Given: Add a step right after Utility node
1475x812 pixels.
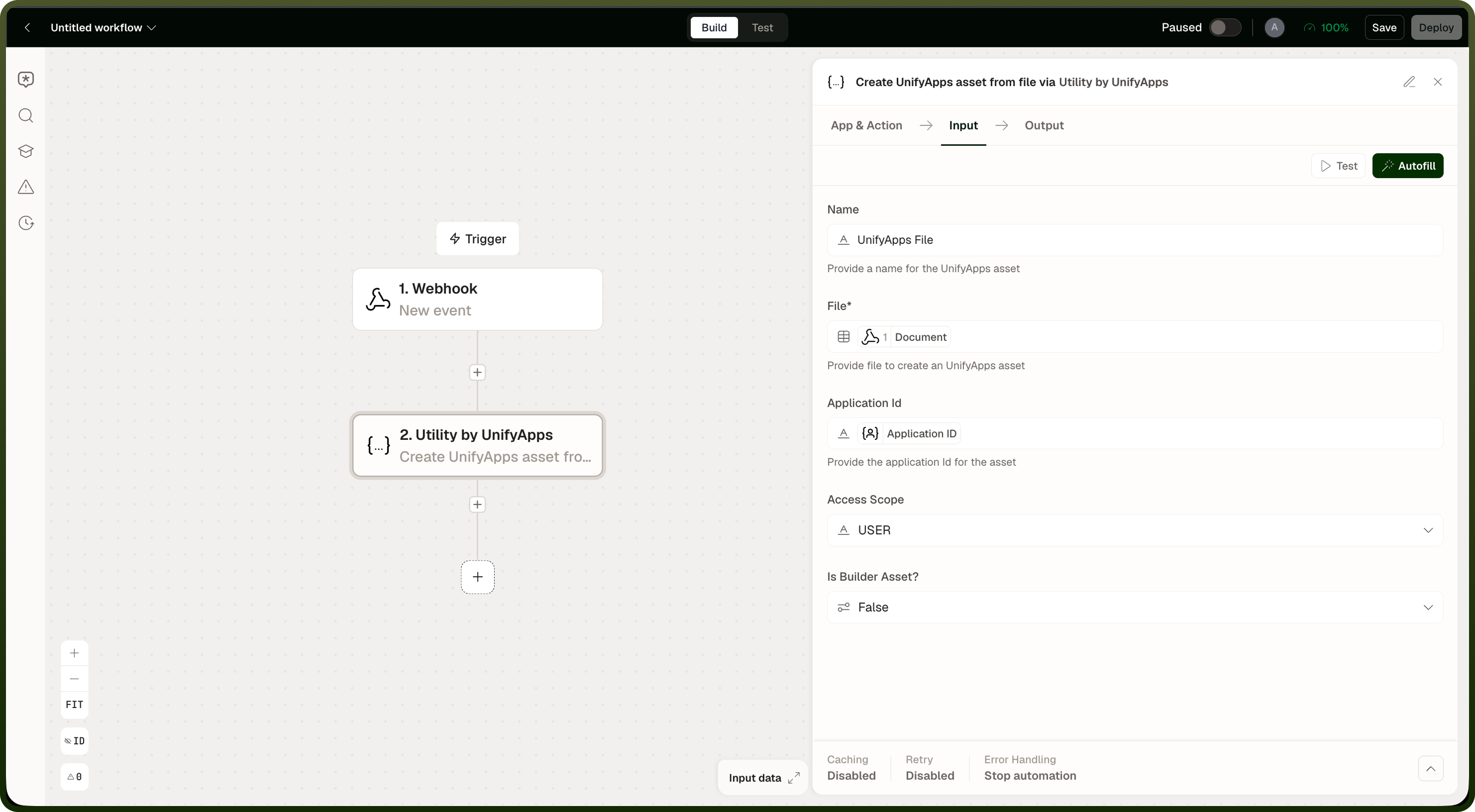Looking at the screenshot, I should coord(477,505).
